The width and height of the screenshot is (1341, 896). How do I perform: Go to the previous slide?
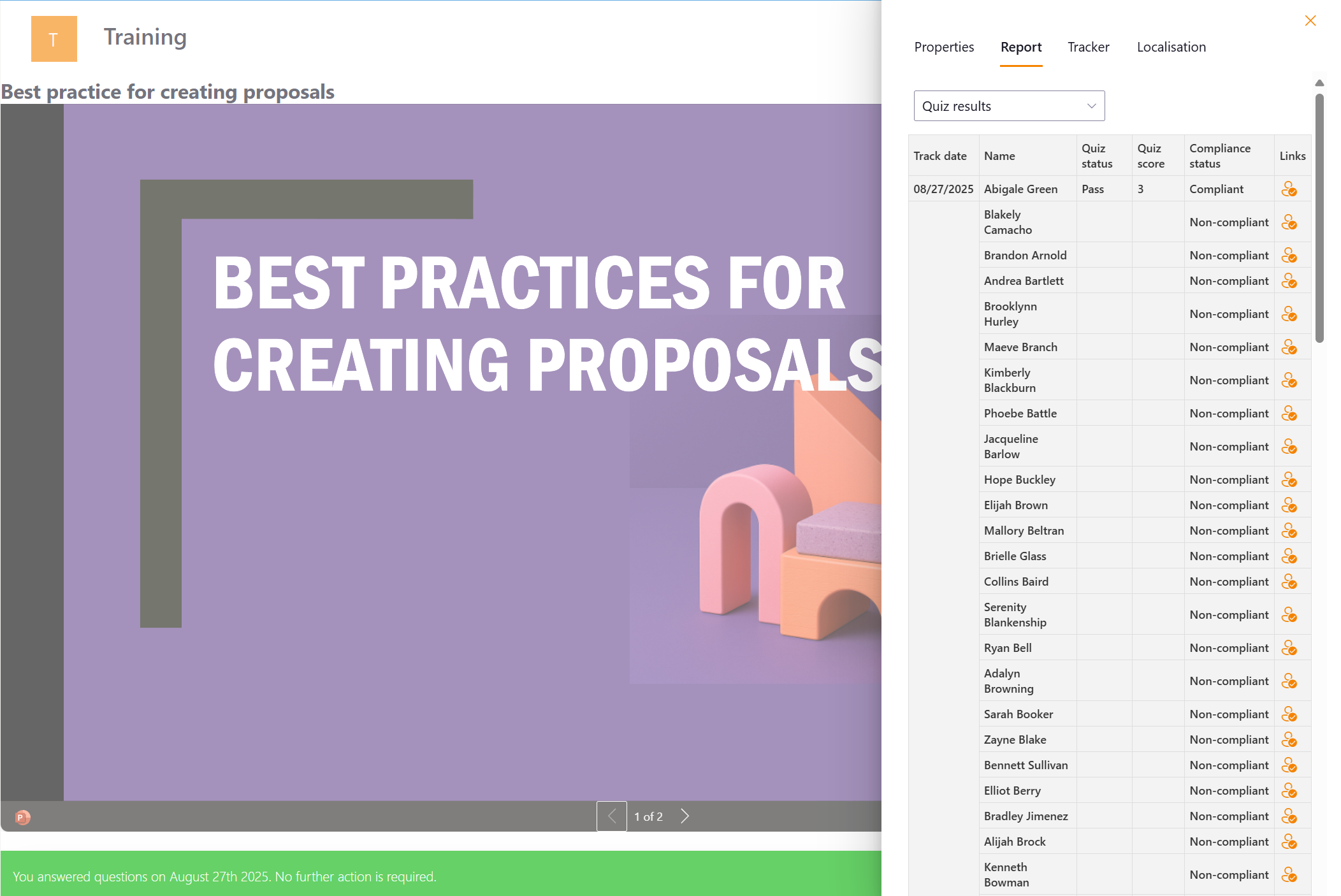[612, 816]
